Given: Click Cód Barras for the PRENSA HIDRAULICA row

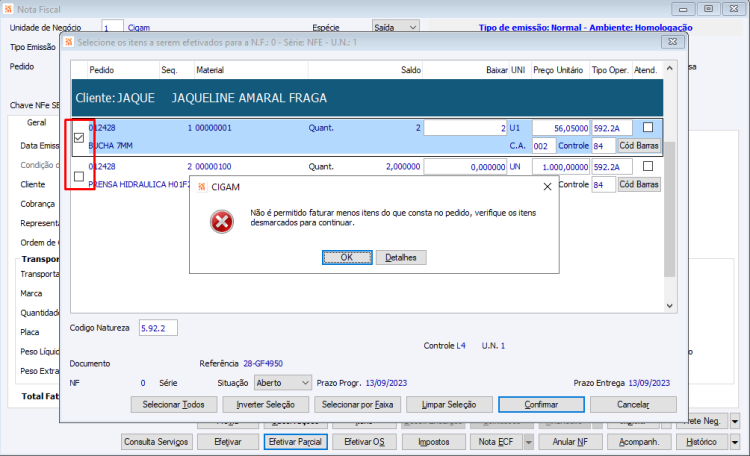Looking at the screenshot, I should pyautogui.click(x=639, y=184).
